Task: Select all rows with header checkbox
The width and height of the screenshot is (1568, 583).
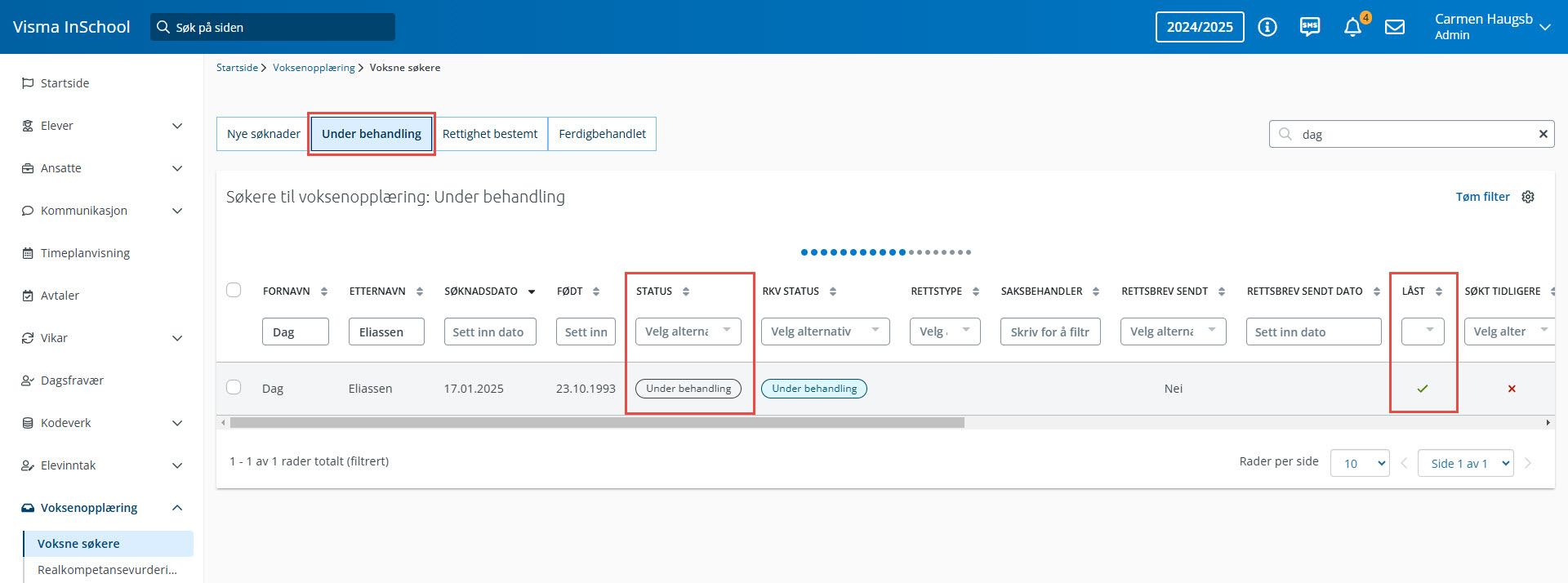Action: tap(234, 290)
